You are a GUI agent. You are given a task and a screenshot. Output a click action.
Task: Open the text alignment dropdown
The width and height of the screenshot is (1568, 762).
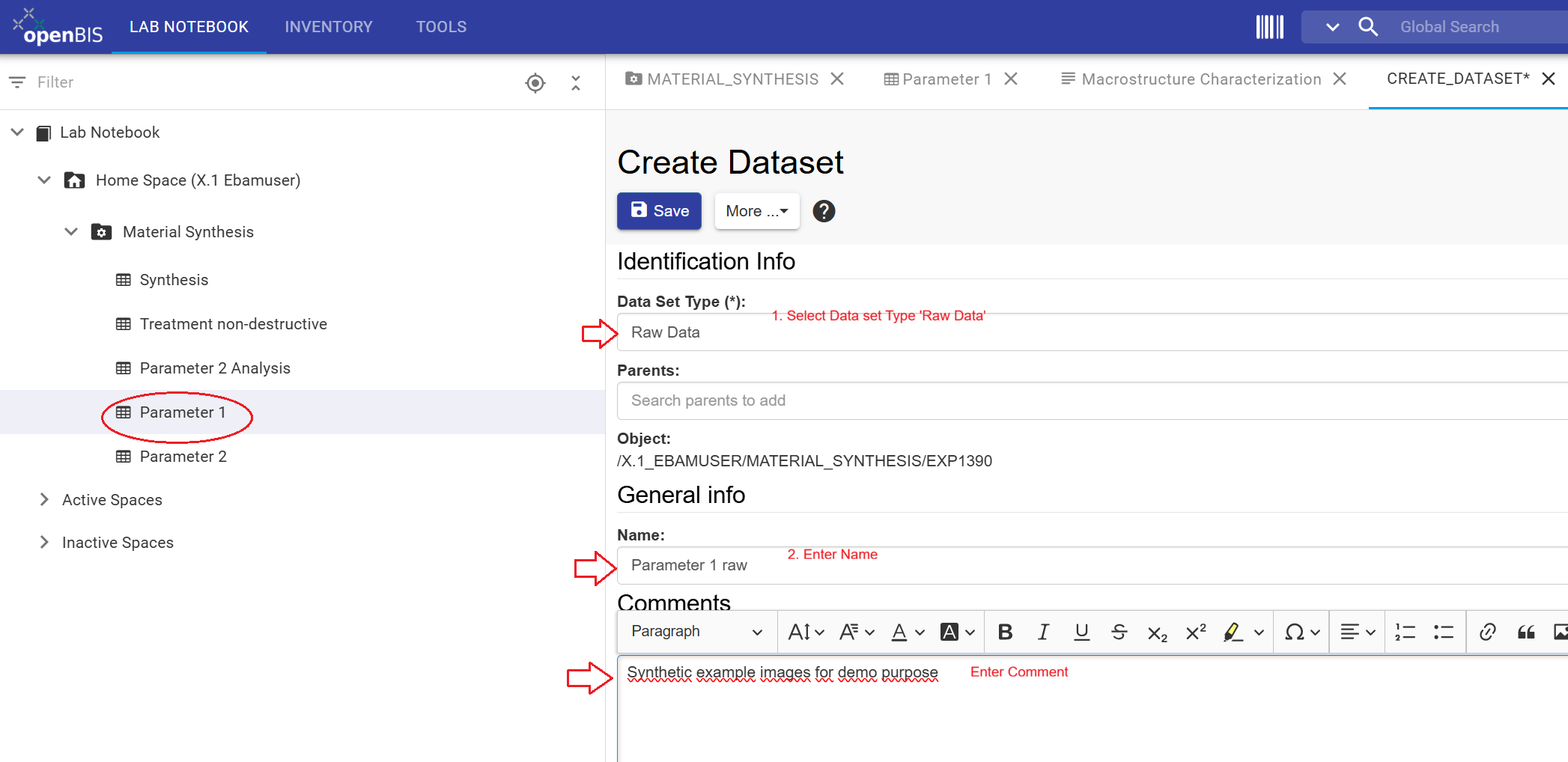(x=1358, y=633)
